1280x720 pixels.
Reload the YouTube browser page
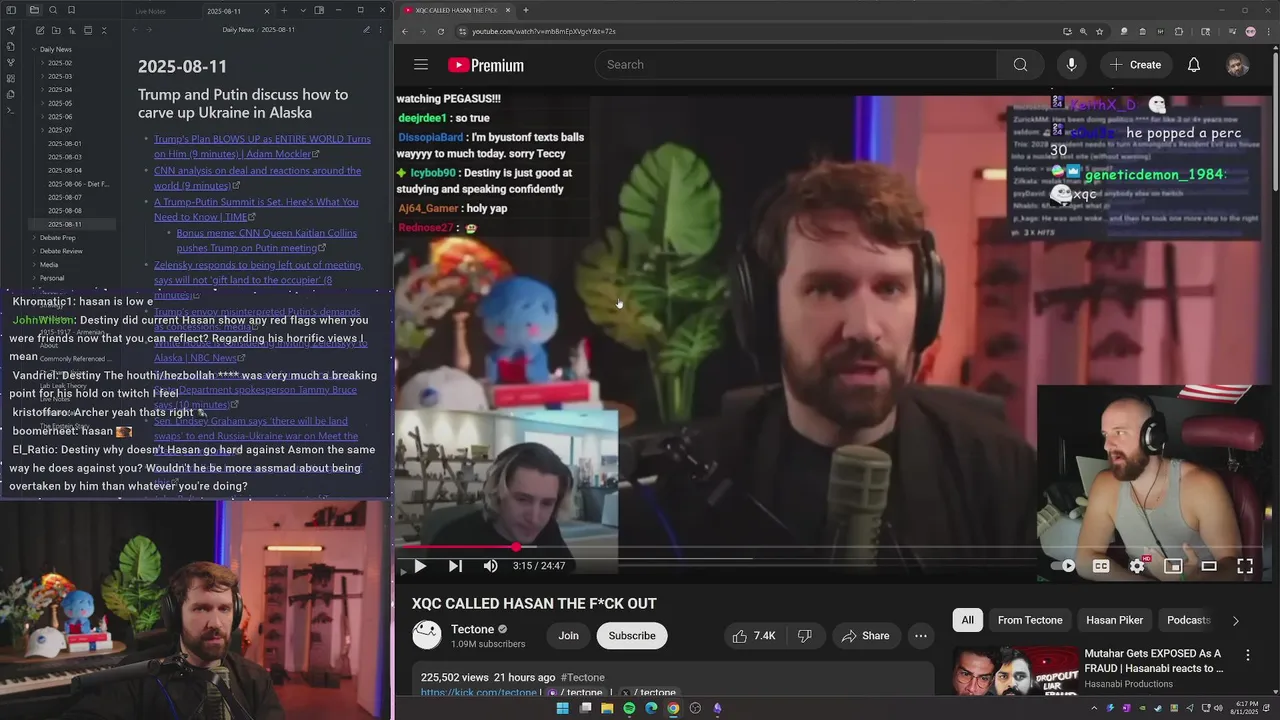[x=441, y=31]
